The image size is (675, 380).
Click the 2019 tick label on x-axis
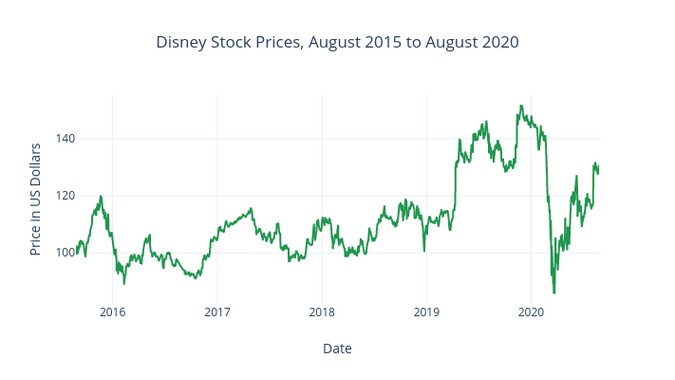pos(427,312)
